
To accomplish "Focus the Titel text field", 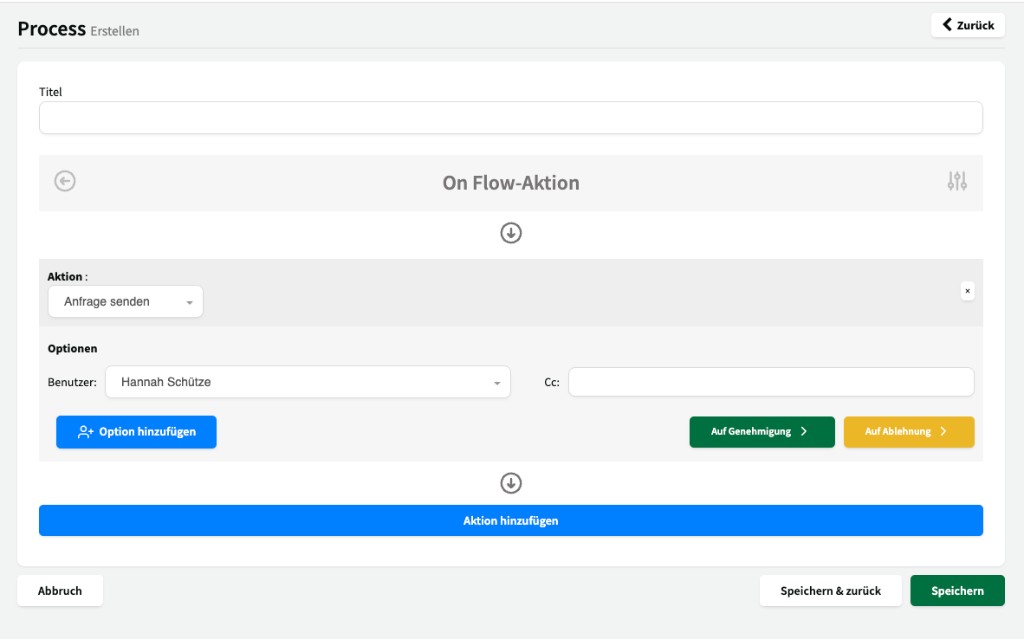I will coord(511,118).
